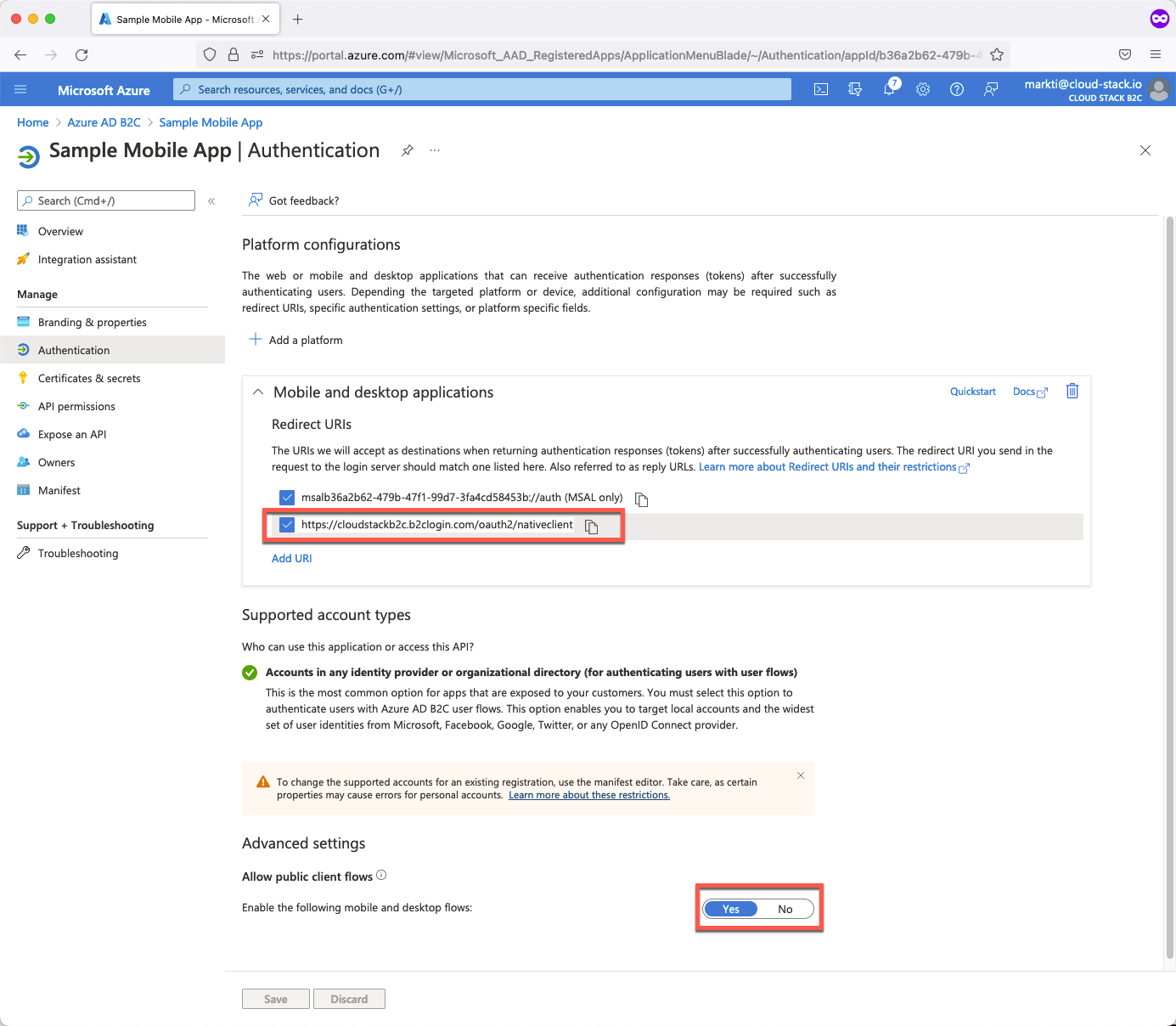Close the Authentication blade
This screenshot has height=1026, width=1176.
pos(1145,150)
